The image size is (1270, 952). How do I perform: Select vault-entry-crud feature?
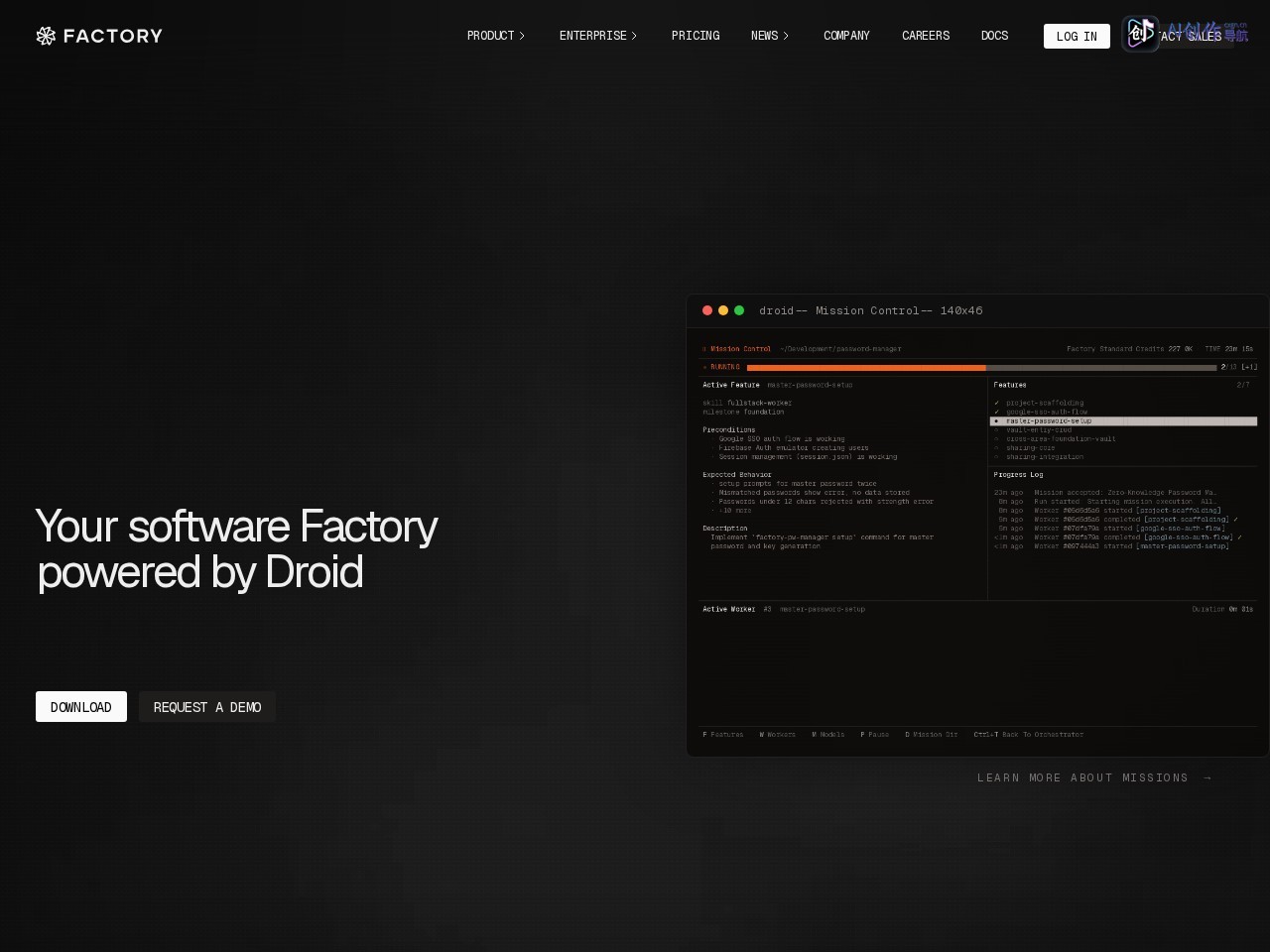click(x=1039, y=430)
